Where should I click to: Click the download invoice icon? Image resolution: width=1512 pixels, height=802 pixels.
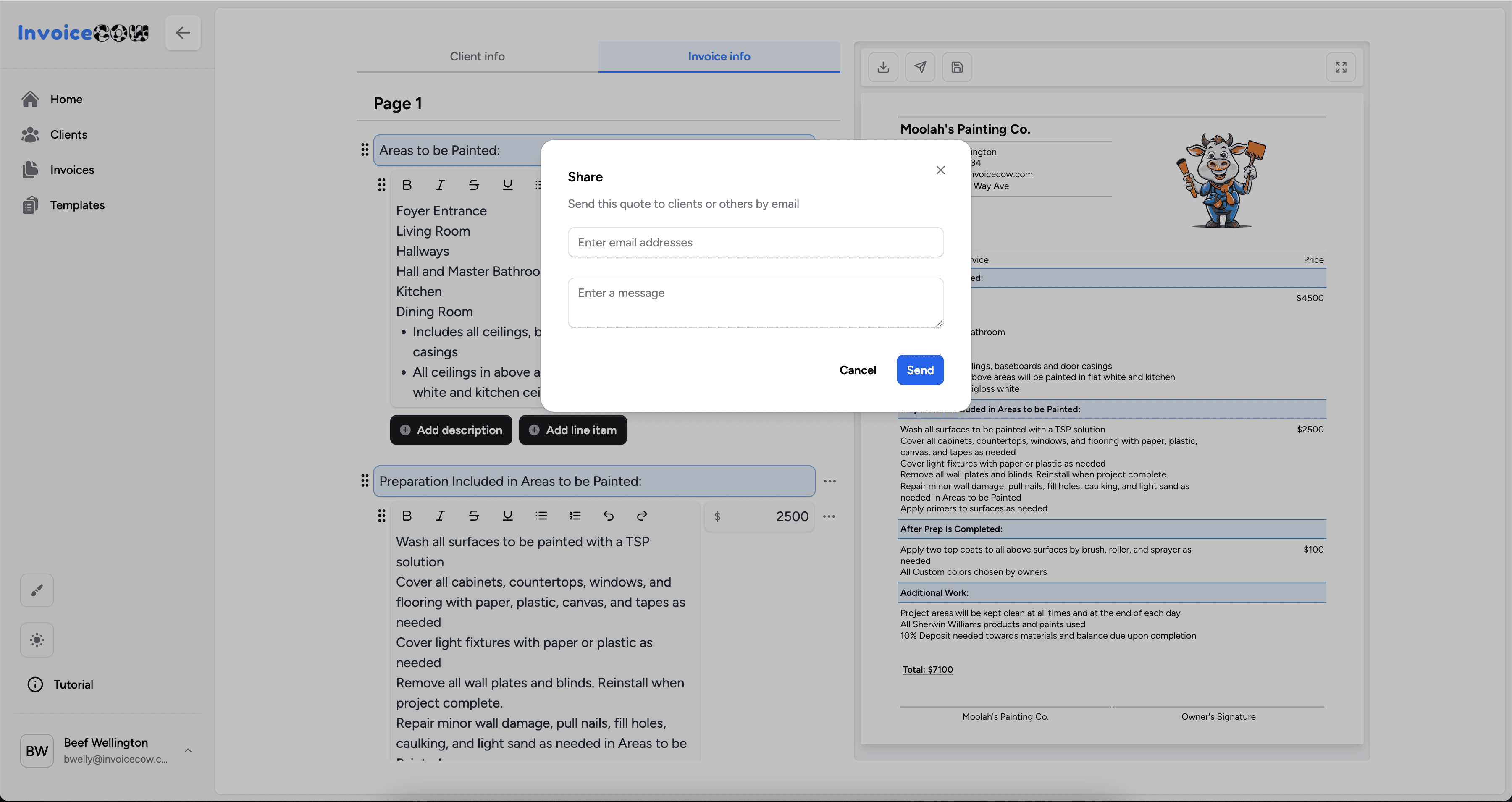pos(883,67)
